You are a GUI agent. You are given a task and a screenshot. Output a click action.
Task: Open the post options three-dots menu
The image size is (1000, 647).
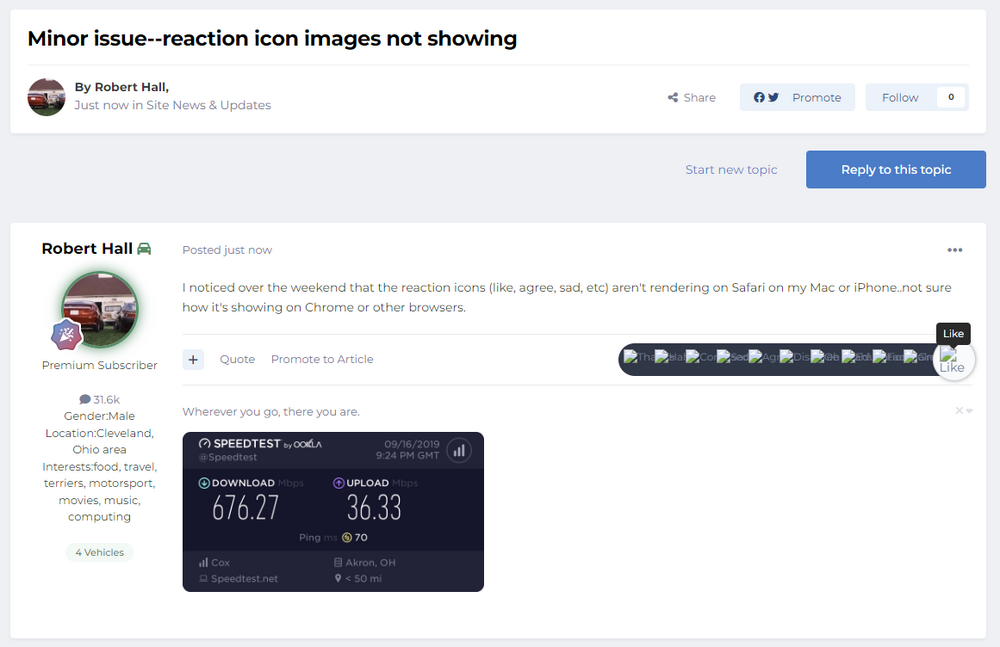coord(955,250)
